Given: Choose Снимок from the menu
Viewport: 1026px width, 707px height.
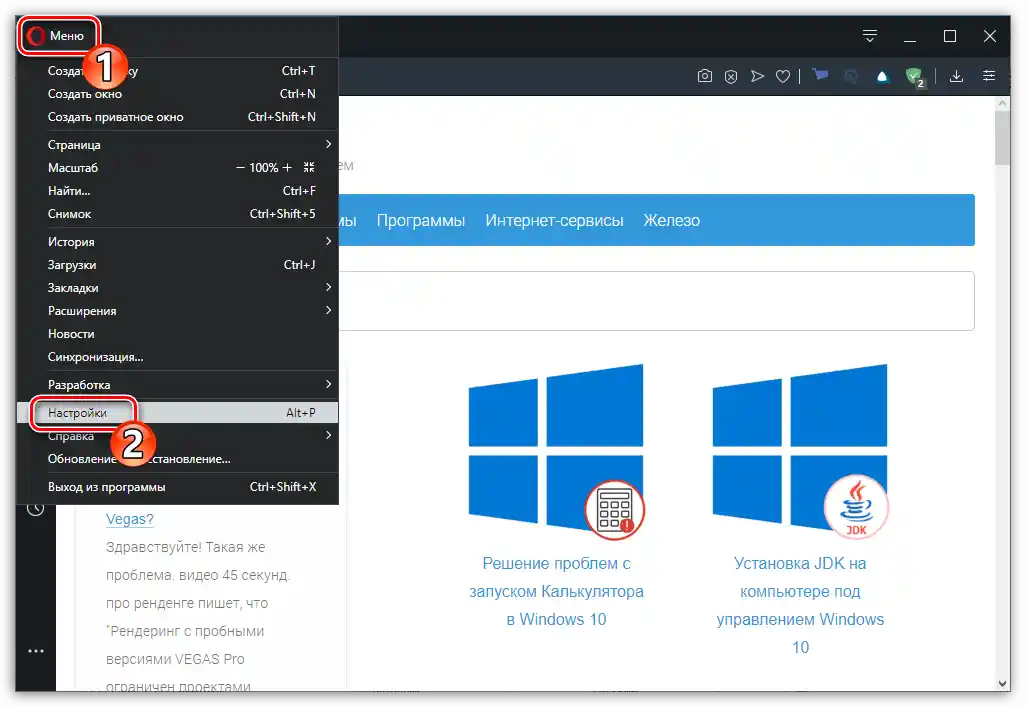Looking at the screenshot, I should tap(177, 213).
